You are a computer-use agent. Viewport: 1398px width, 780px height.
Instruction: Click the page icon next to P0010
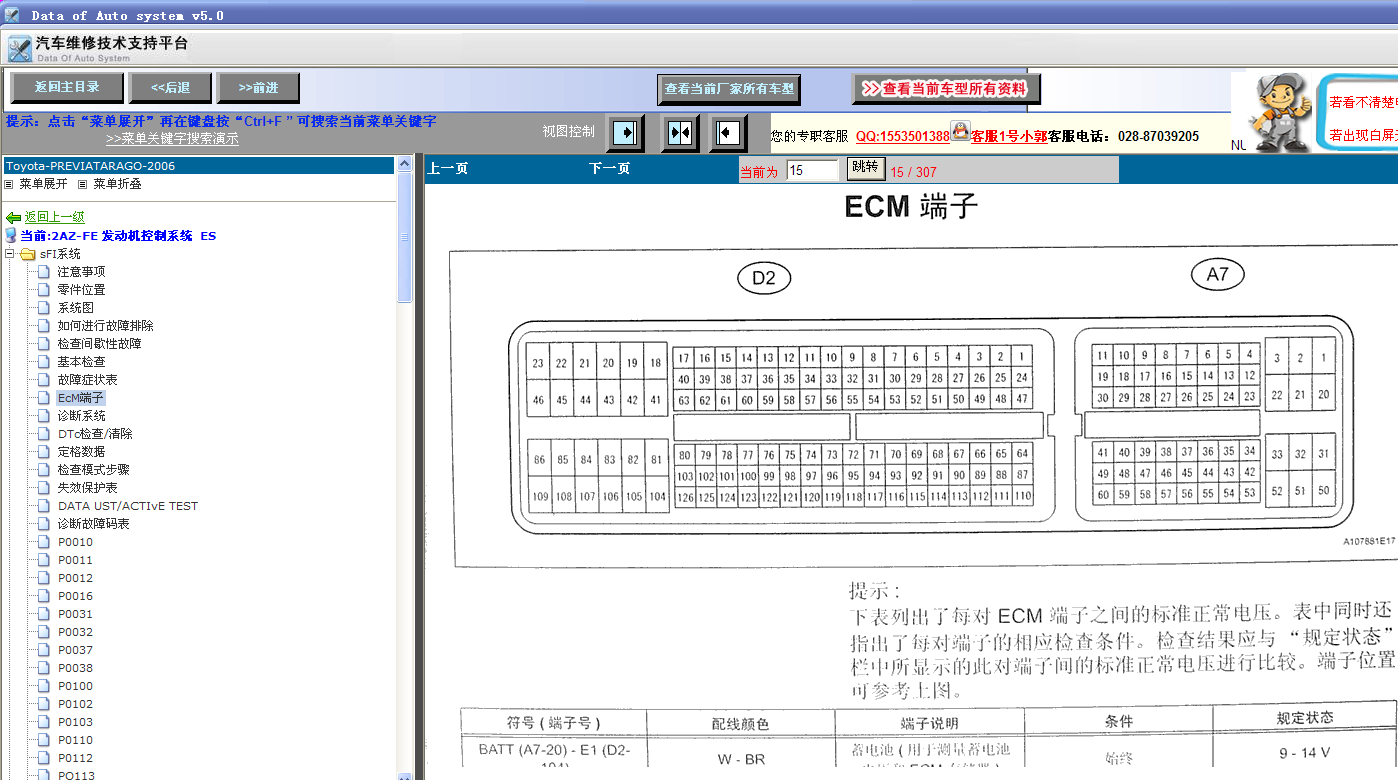(43, 542)
